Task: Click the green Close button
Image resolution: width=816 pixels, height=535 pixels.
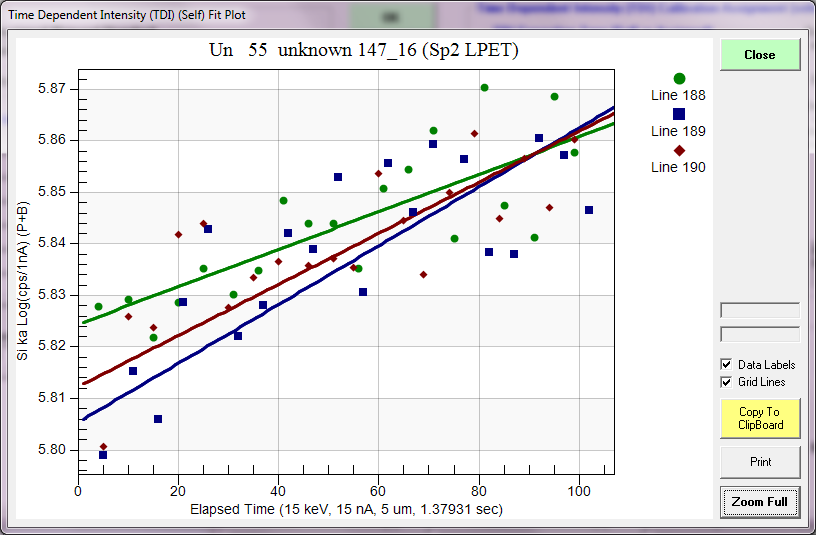Action: (x=760, y=55)
